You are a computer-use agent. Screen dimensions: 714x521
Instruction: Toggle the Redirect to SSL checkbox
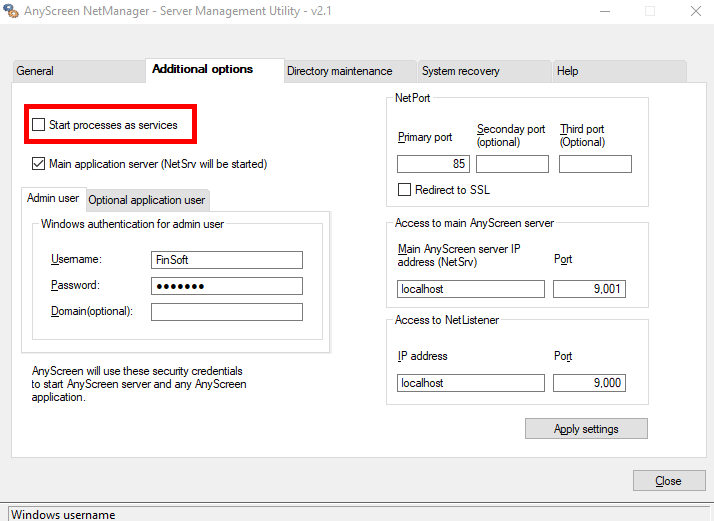tap(405, 190)
